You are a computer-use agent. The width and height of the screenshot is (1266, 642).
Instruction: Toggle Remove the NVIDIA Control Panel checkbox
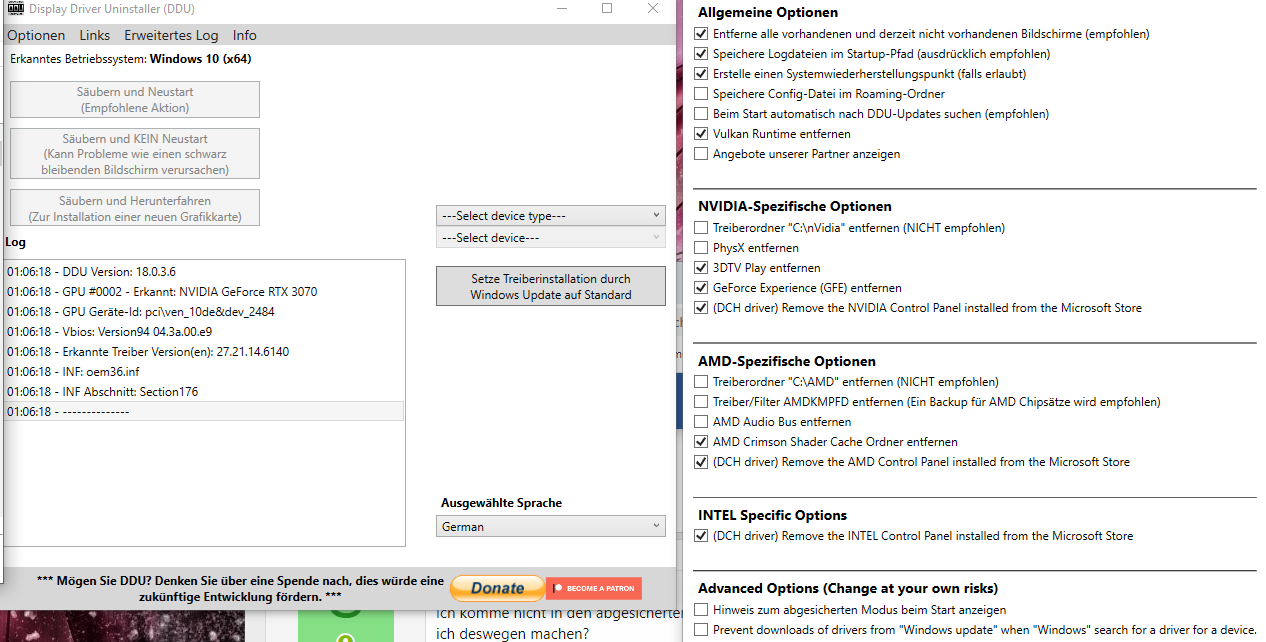tap(701, 308)
